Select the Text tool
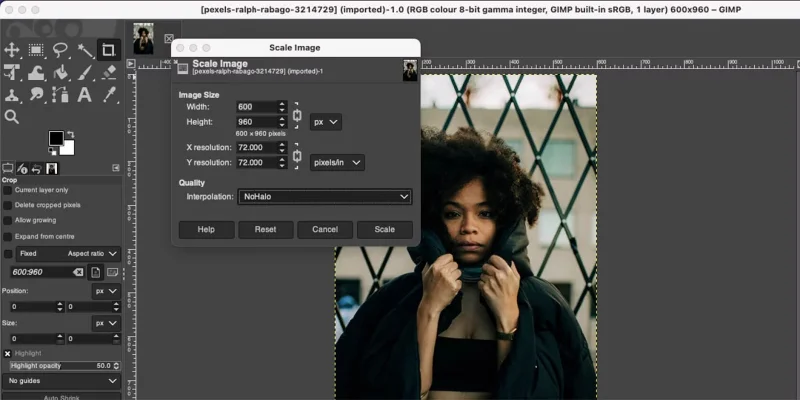 click(85, 95)
